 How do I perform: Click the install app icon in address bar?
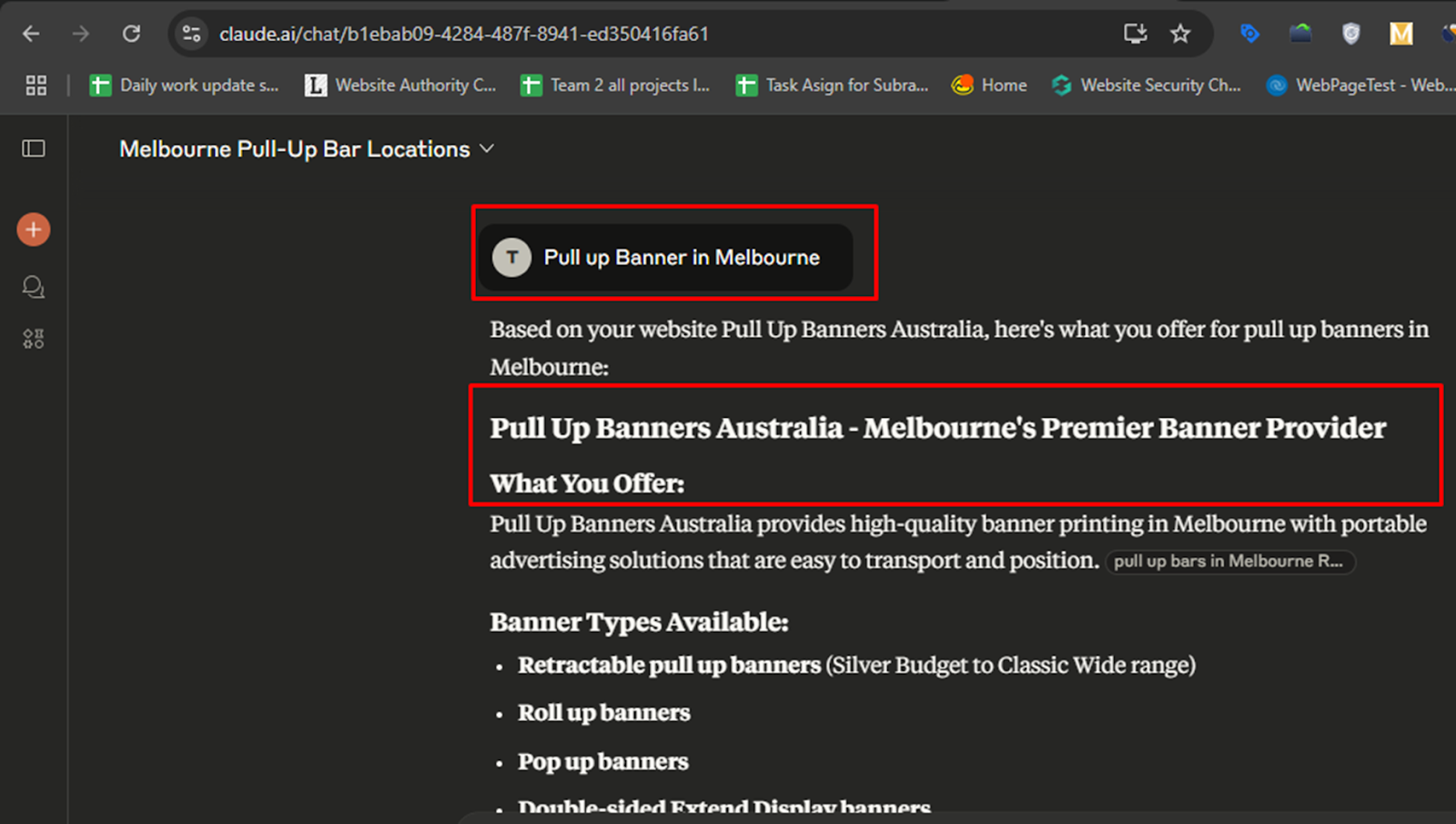coord(1135,34)
